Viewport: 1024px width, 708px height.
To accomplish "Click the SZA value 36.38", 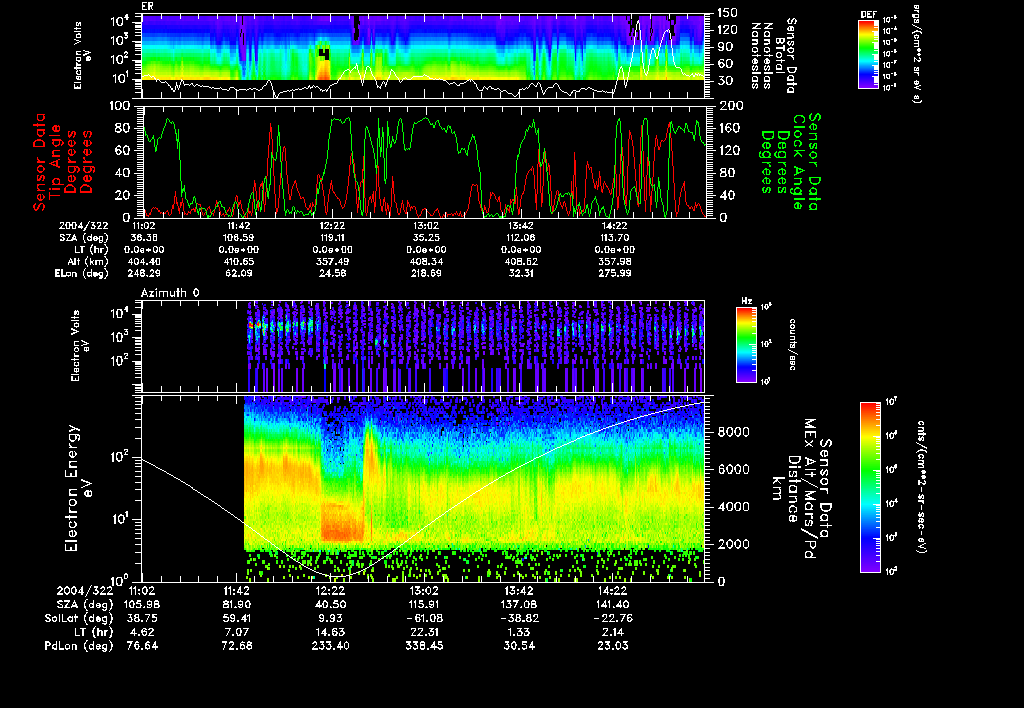I will pos(145,238).
